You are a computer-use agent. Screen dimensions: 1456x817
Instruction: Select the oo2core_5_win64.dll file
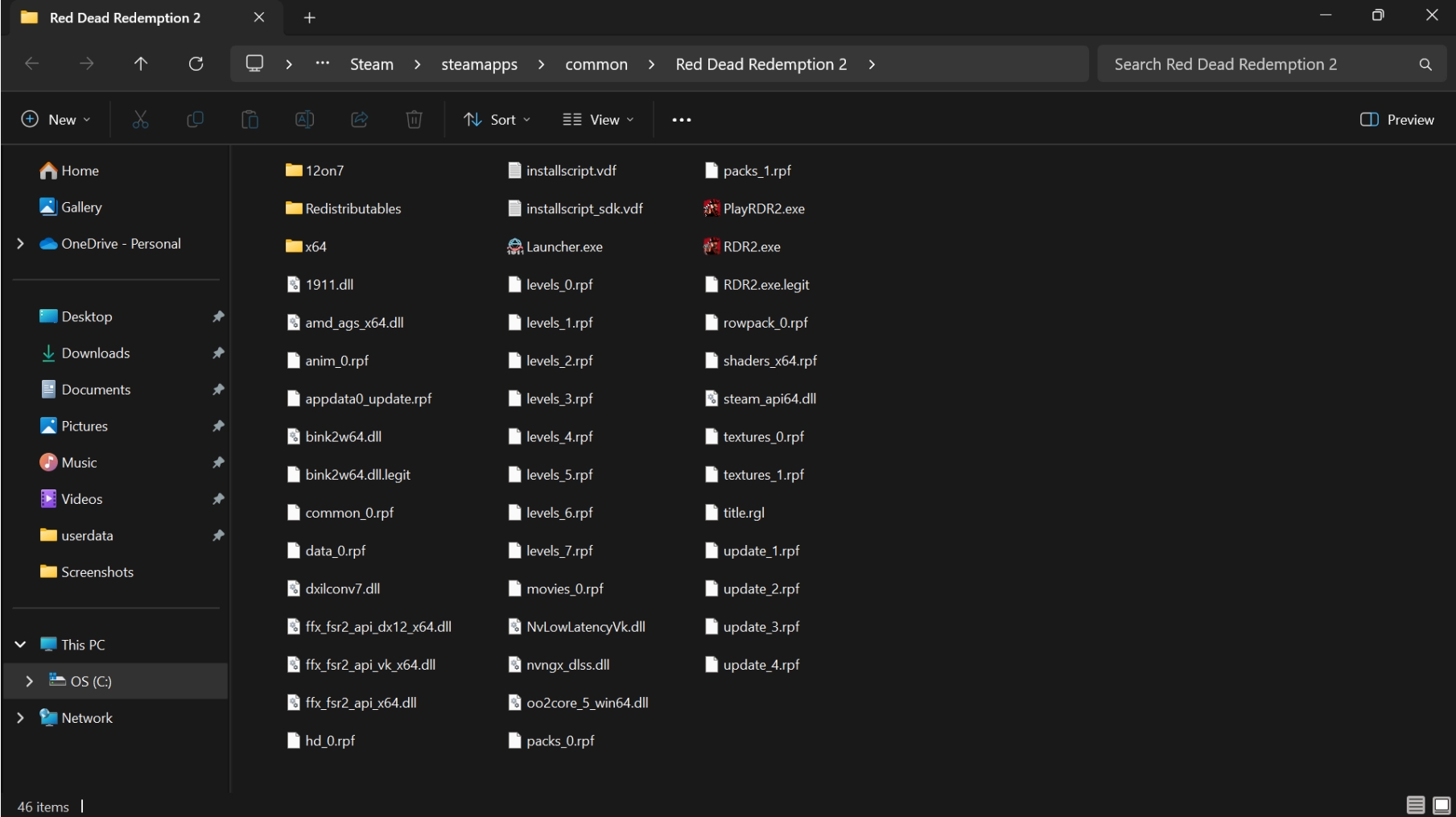[x=578, y=703]
